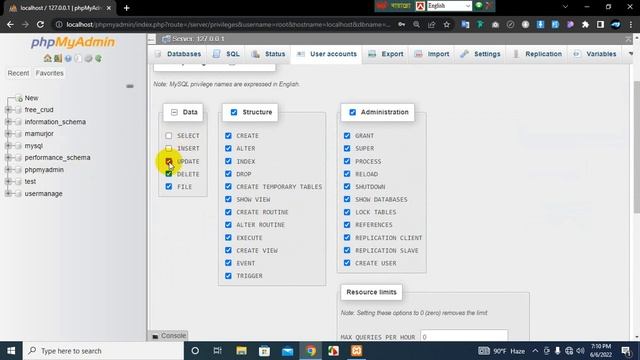Open the blue documentation help icon
The height and width of the screenshot is (360, 640).
(x=68, y=58)
